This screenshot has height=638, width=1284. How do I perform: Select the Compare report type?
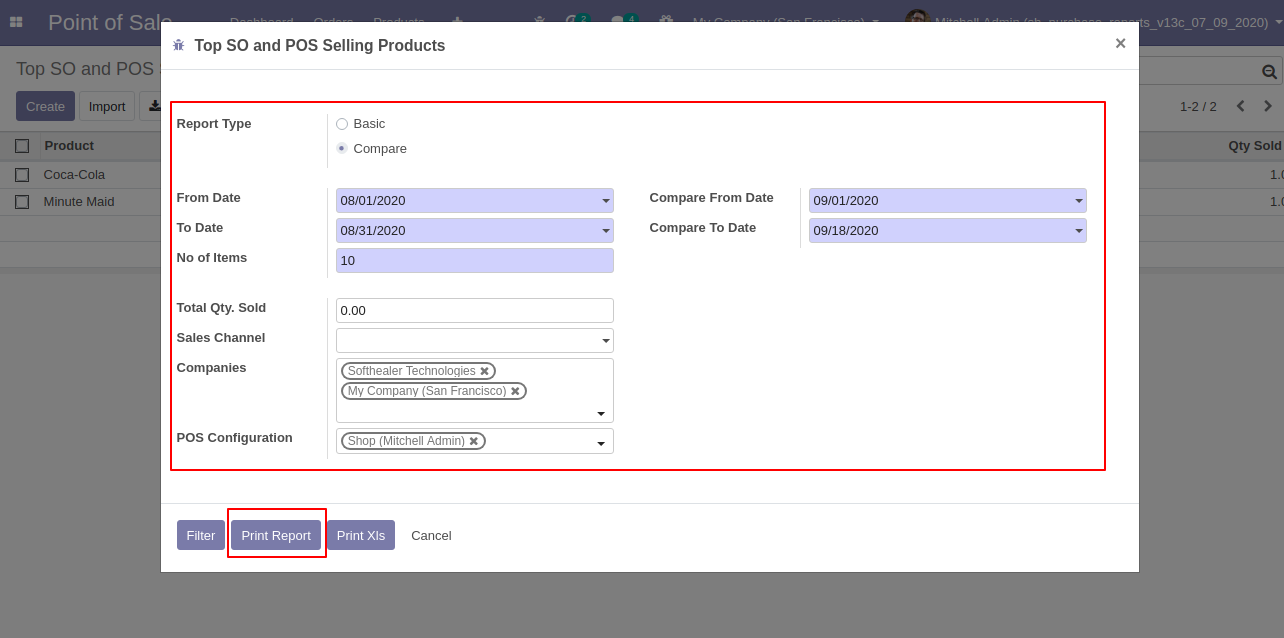pyautogui.click(x=342, y=148)
